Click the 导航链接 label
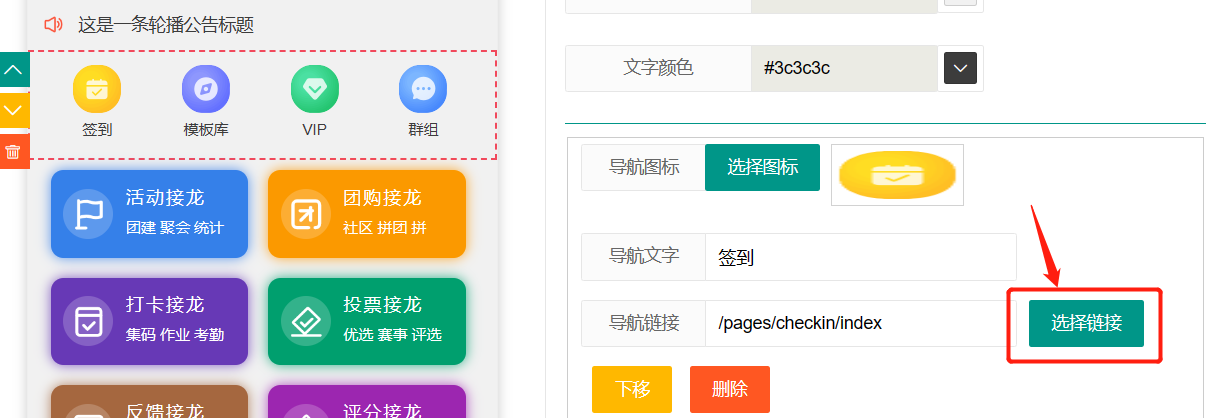 pos(644,323)
